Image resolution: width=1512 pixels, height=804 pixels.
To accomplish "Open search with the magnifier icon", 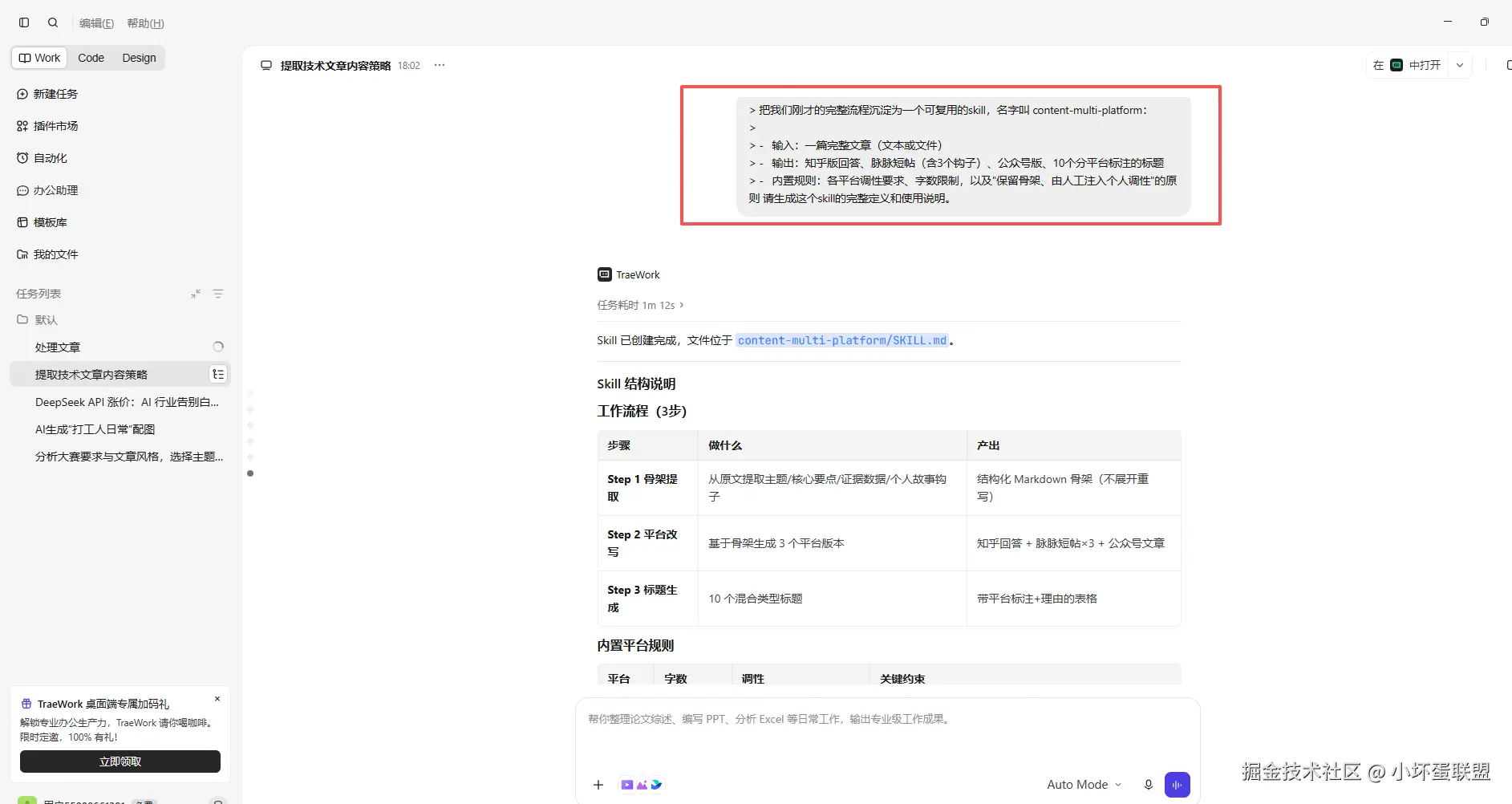I will pyautogui.click(x=53, y=22).
